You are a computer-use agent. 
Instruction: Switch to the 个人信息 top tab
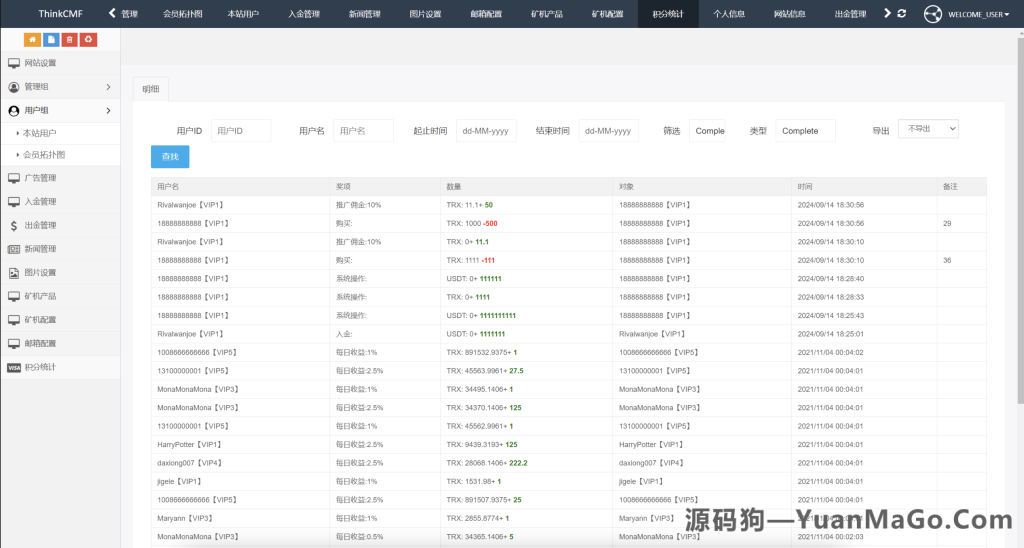pyautogui.click(x=729, y=14)
